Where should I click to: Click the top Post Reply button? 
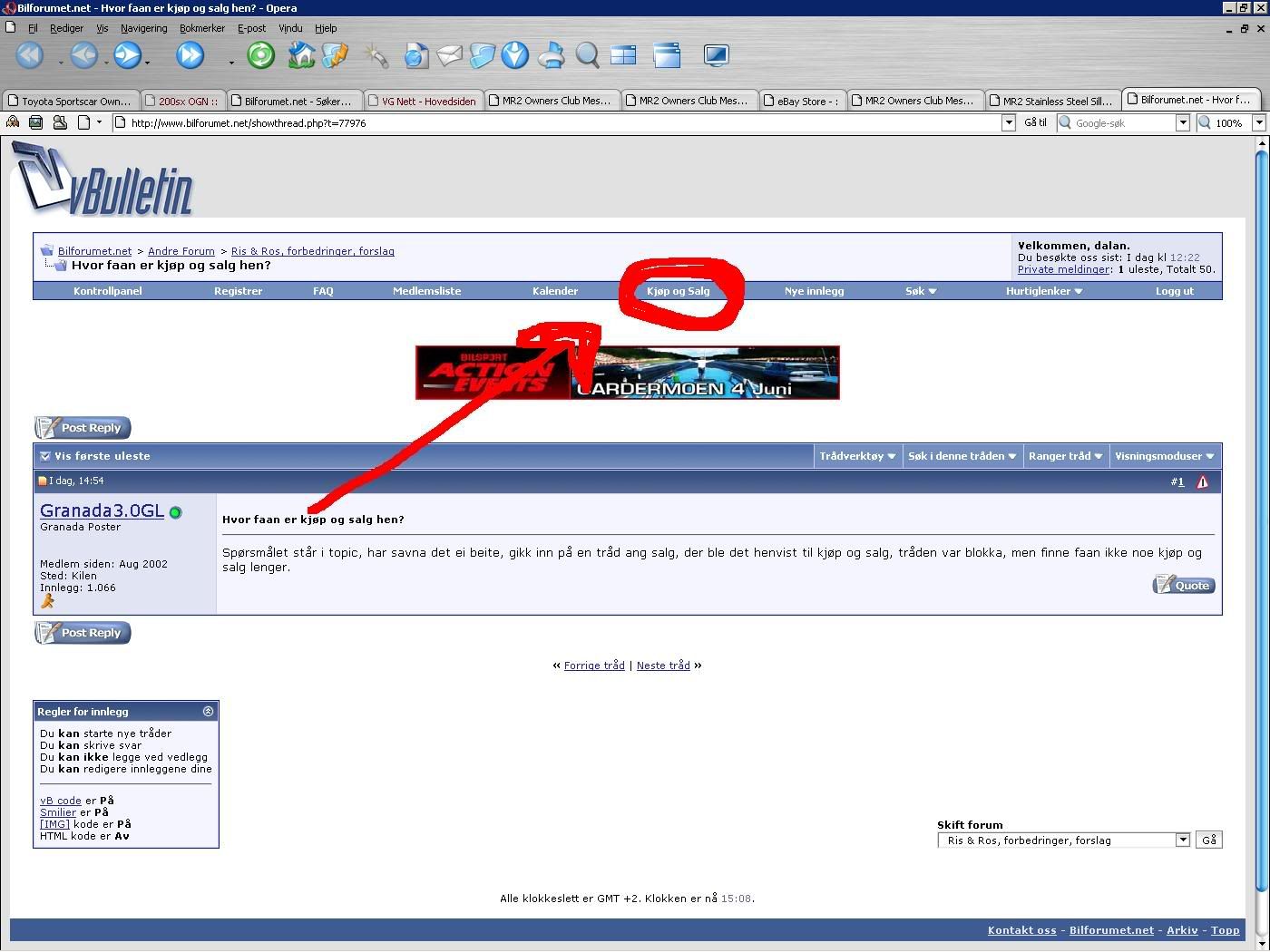[x=83, y=428]
